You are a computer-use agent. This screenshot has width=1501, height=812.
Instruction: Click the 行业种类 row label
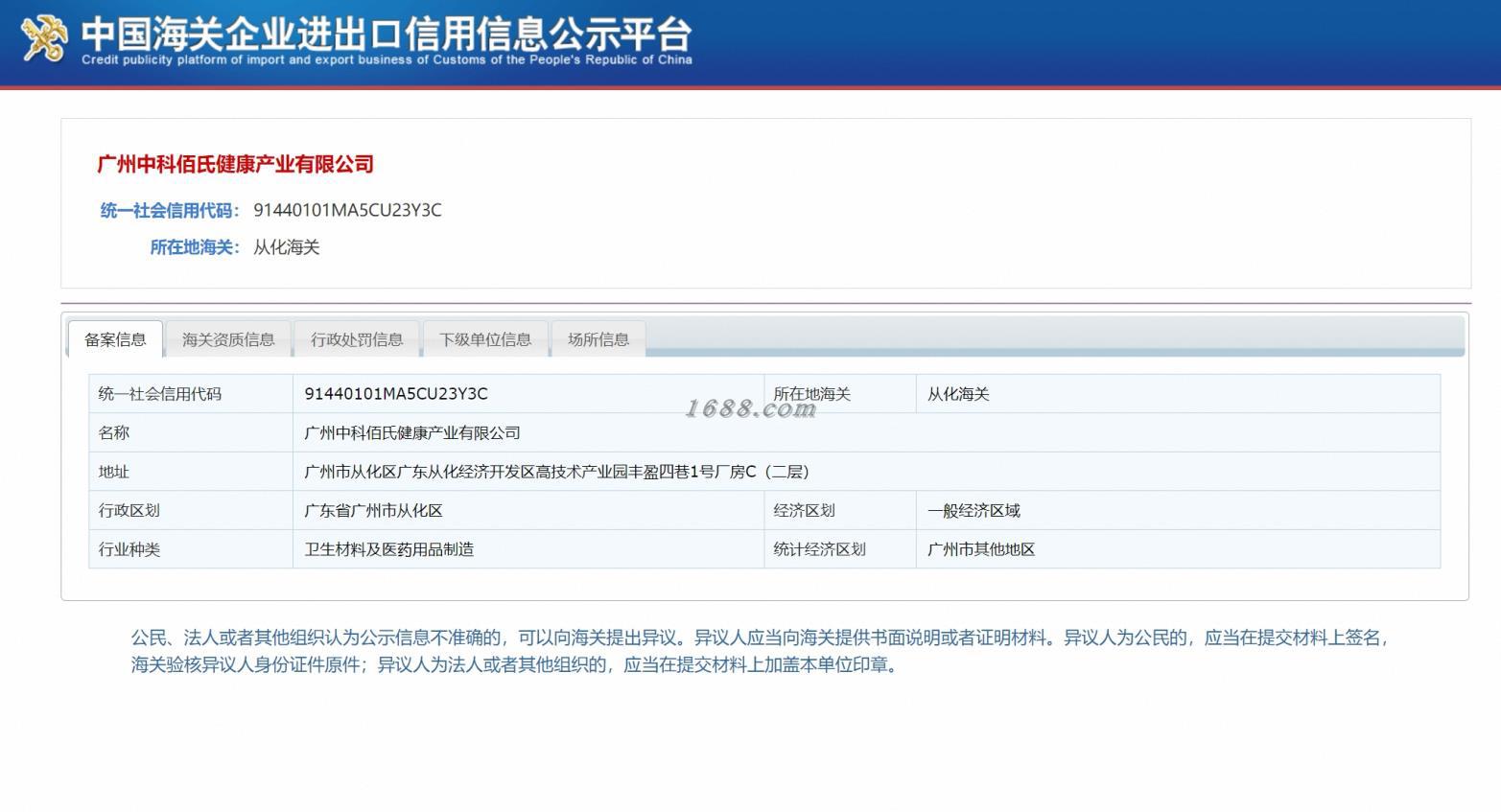coord(191,549)
